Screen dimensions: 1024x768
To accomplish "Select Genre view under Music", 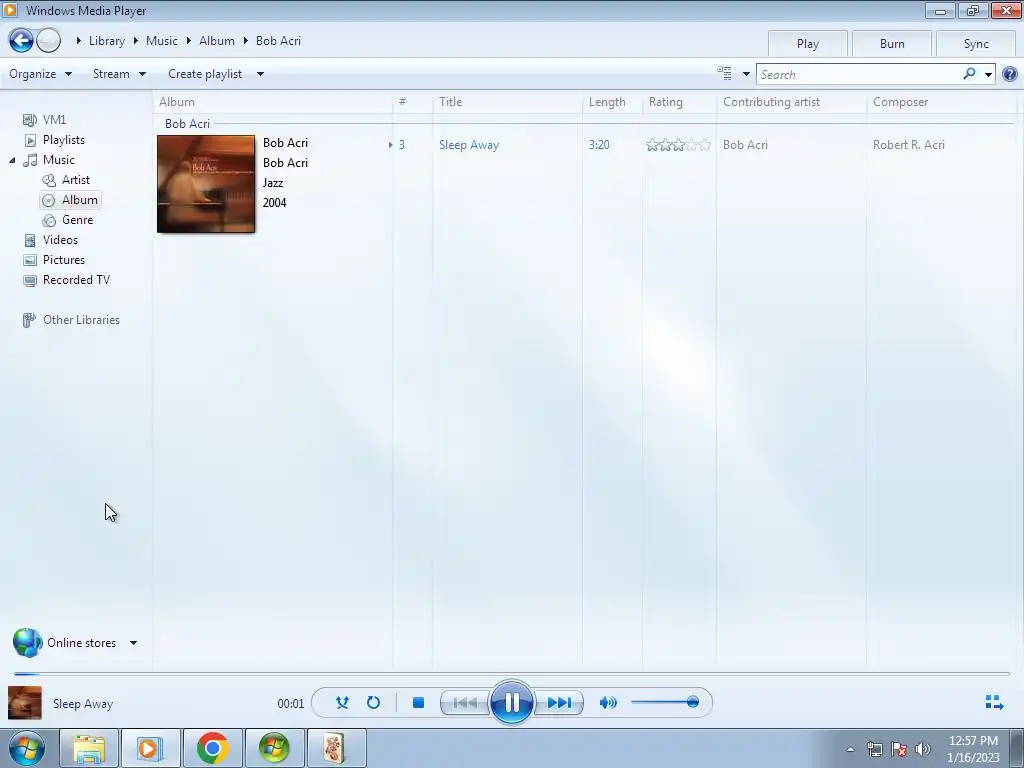I will point(77,220).
